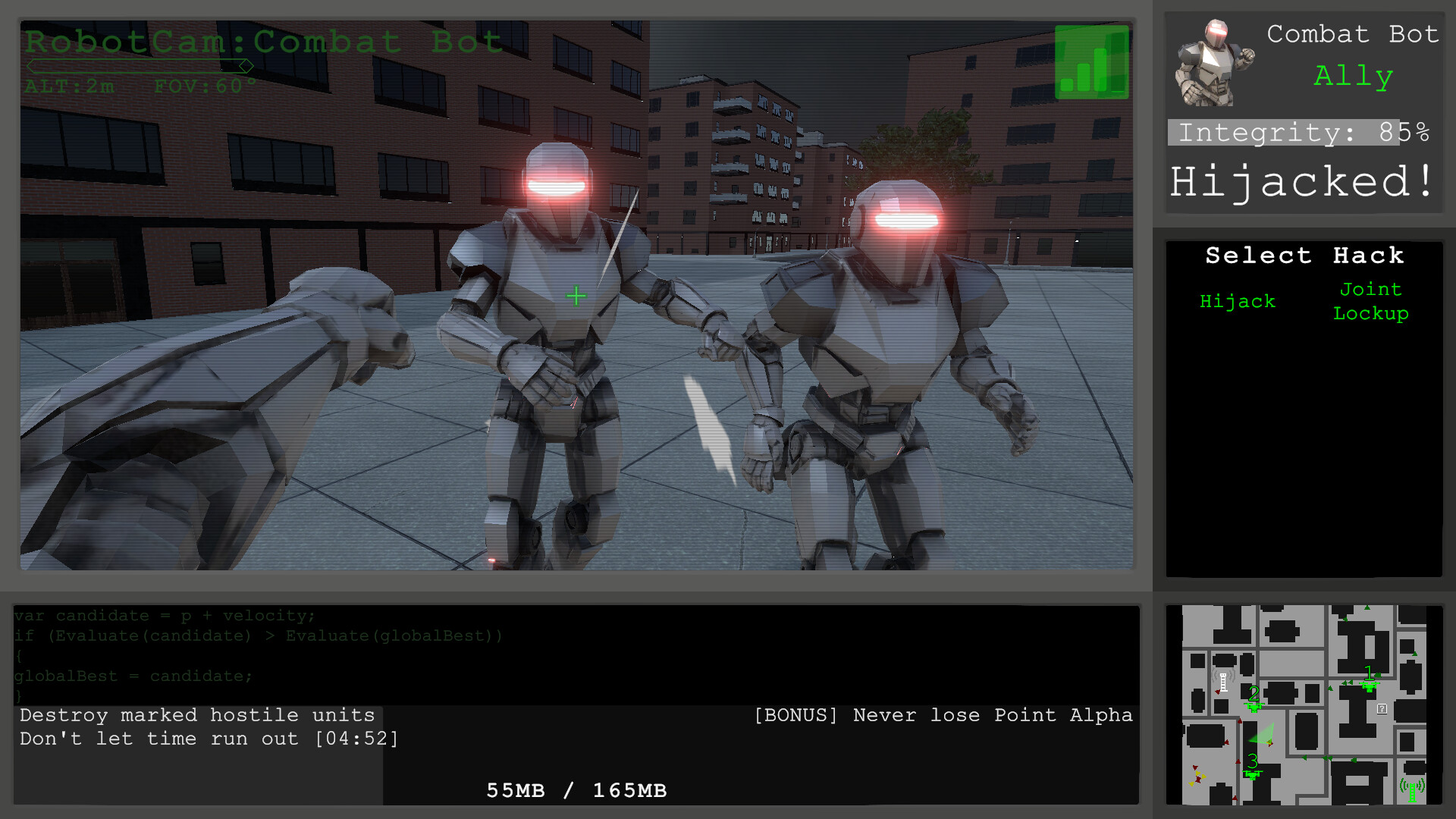Screen dimensions: 1456x819
Task: Select drone marker 1 on the minimap
Action: click(x=1370, y=686)
